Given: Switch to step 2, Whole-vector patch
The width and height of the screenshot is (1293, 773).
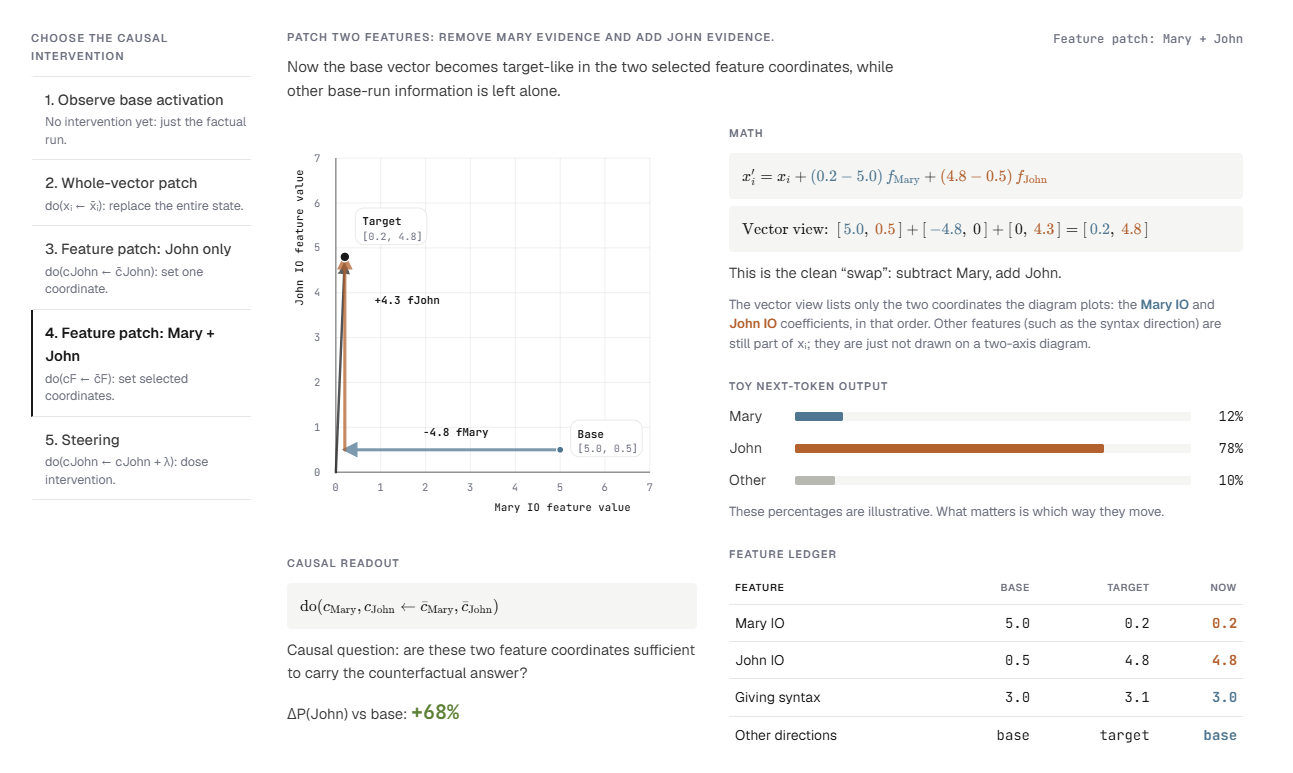Looking at the screenshot, I should [x=141, y=193].
